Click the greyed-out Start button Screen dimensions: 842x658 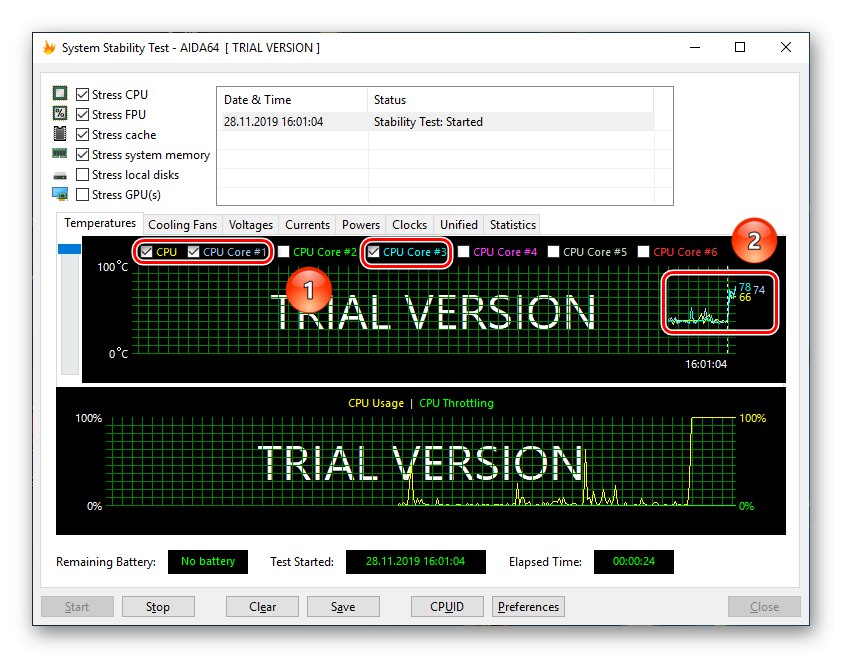77,606
